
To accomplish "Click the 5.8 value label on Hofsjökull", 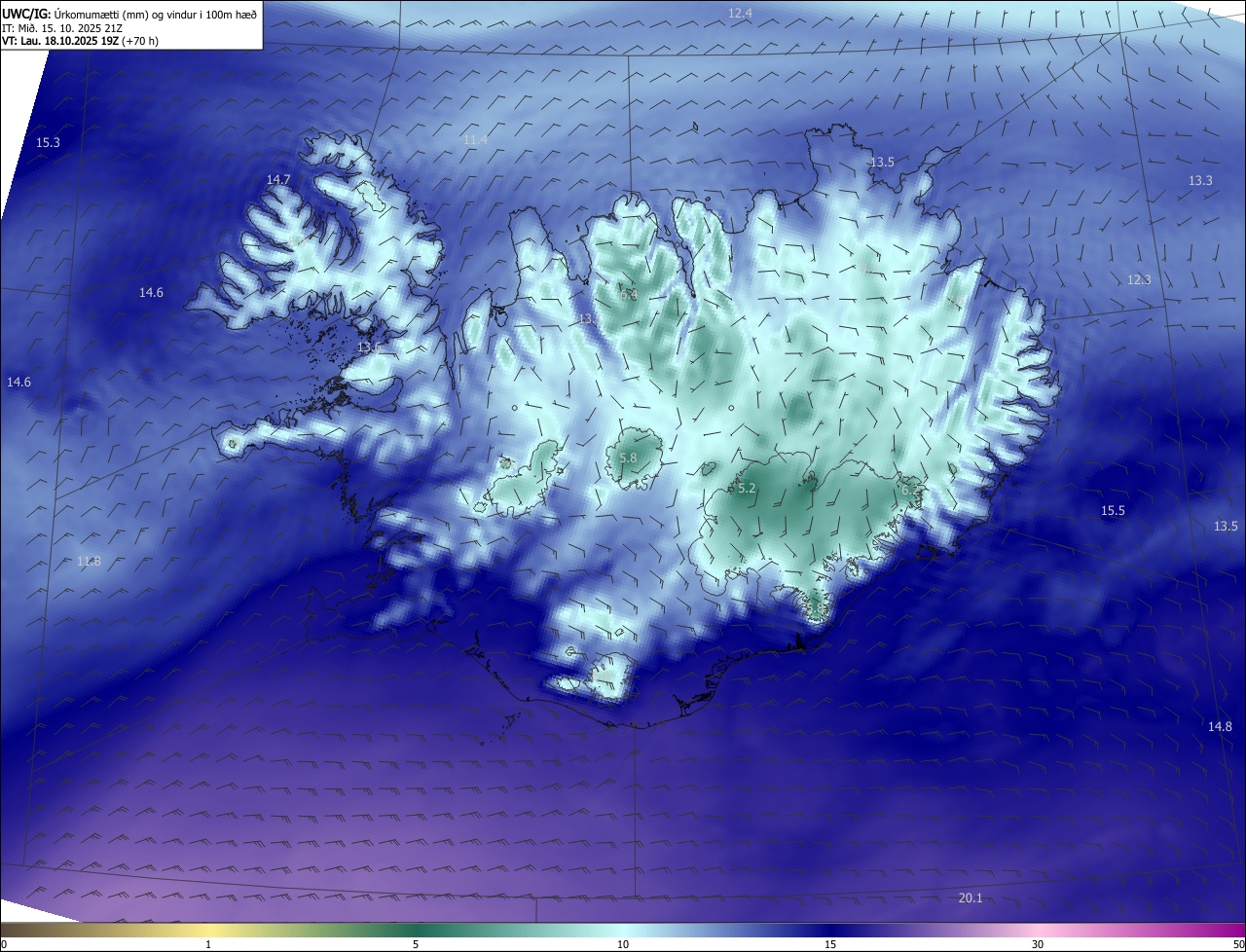I will 628,458.
